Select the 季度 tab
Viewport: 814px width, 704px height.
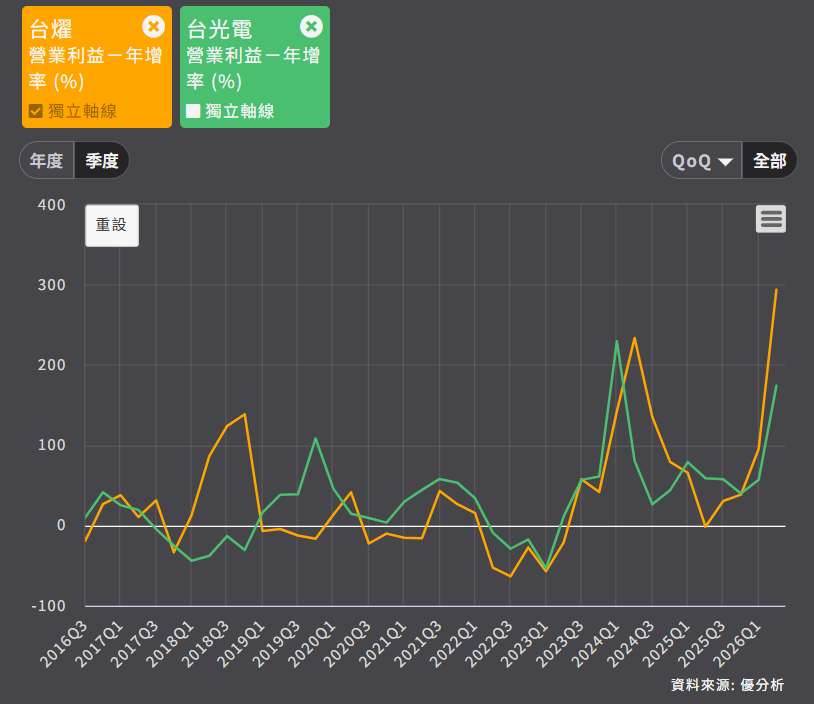(x=102, y=160)
